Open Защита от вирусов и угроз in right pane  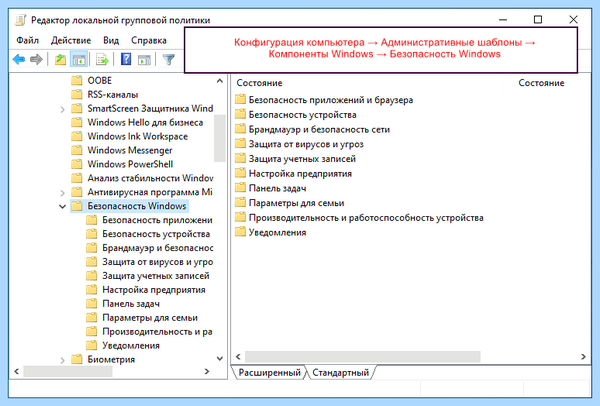[306, 144]
